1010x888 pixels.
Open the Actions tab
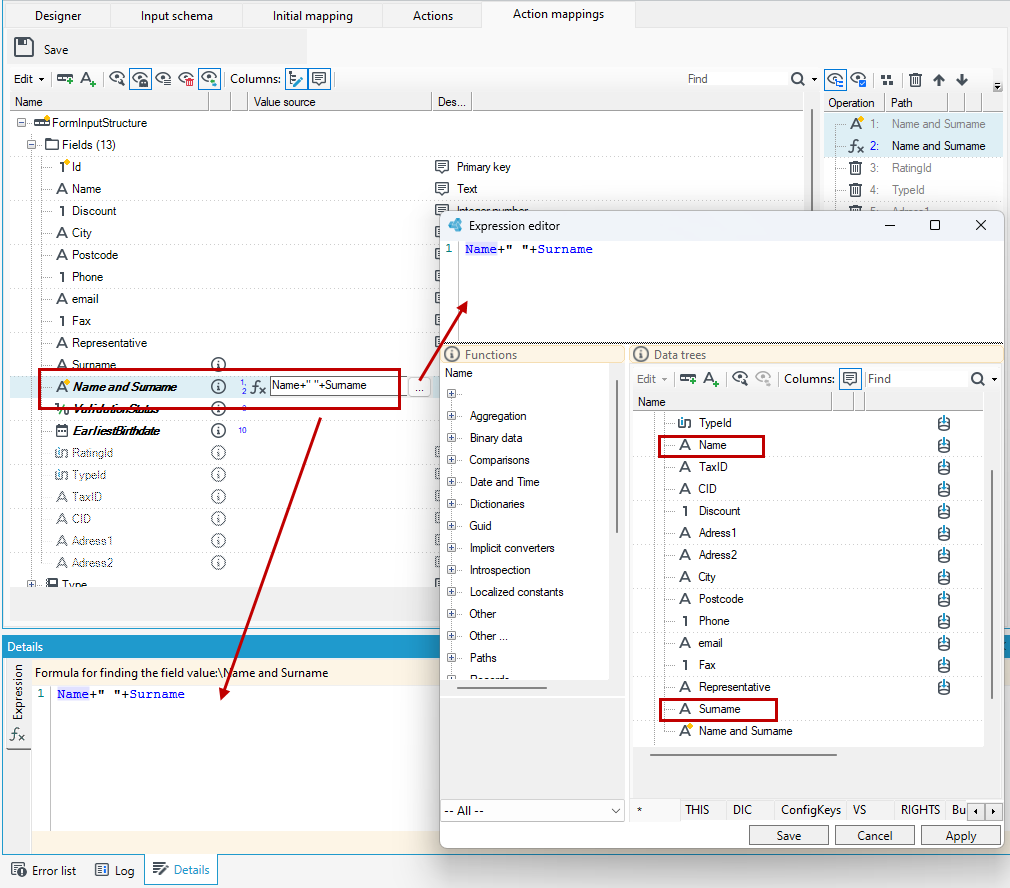(432, 15)
